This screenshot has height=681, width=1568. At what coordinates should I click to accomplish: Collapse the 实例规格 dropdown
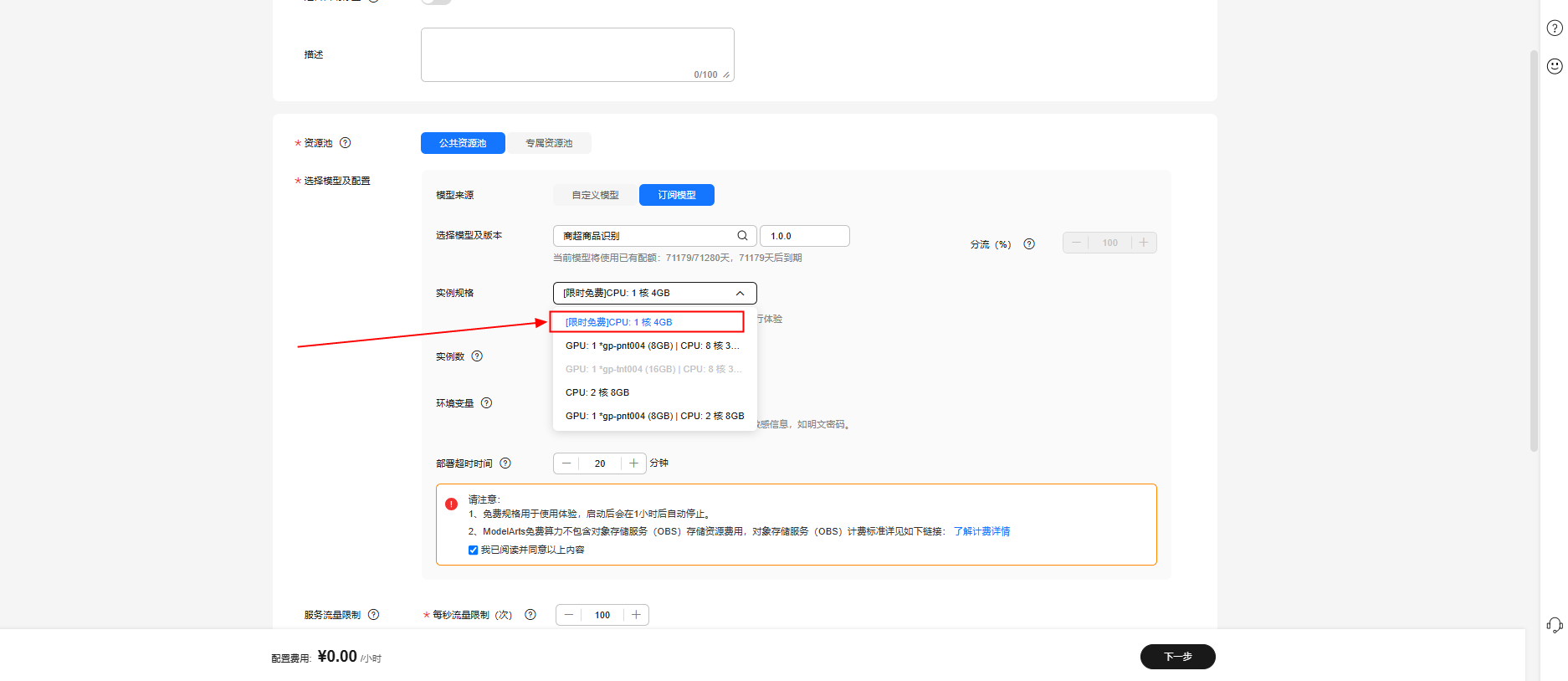tap(740, 294)
